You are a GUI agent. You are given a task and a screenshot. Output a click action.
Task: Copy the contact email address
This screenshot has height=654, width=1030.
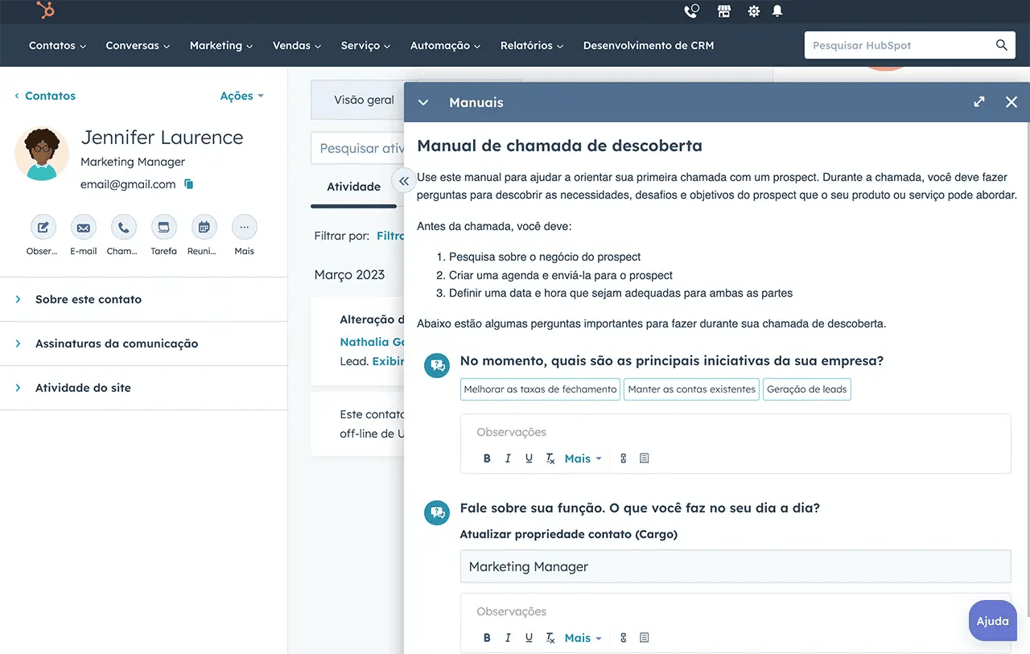tap(189, 184)
